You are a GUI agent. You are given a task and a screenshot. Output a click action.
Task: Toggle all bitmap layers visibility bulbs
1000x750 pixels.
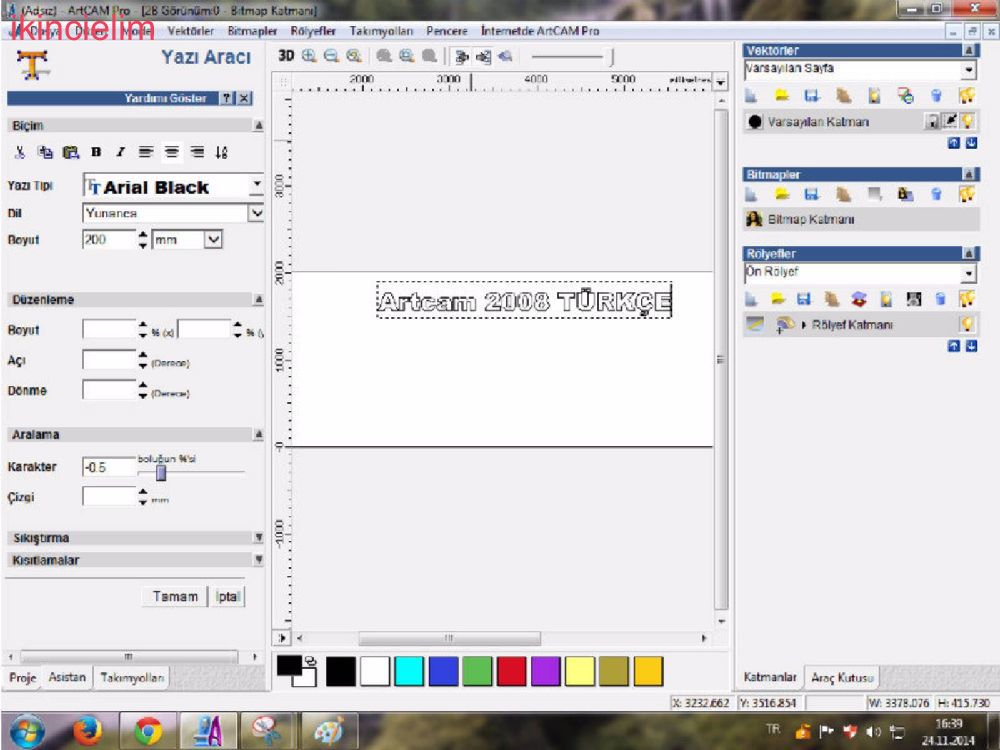tap(967, 195)
